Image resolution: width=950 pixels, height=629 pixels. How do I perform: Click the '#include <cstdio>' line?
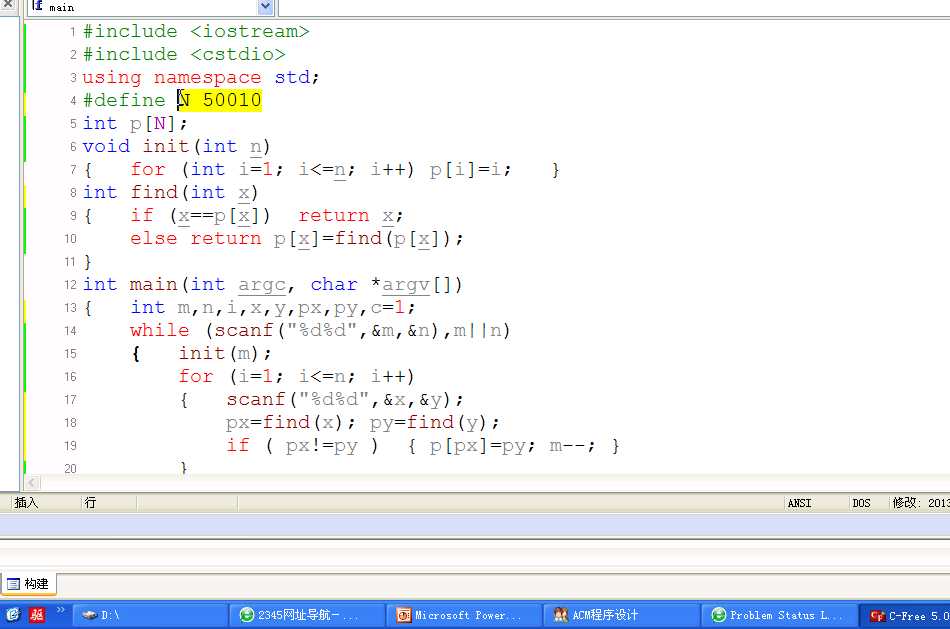click(x=184, y=54)
